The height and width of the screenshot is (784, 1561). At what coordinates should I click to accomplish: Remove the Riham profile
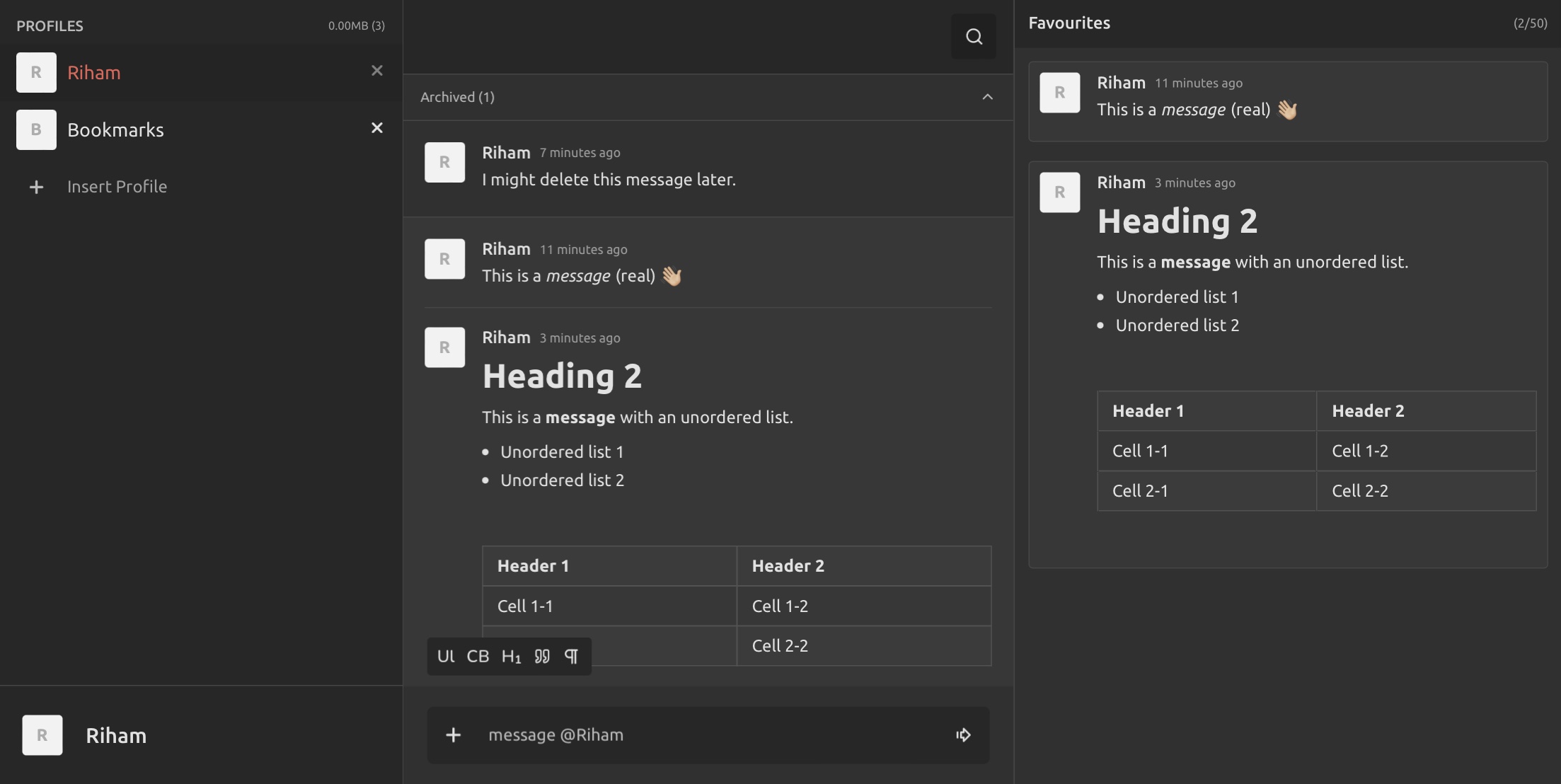click(377, 71)
